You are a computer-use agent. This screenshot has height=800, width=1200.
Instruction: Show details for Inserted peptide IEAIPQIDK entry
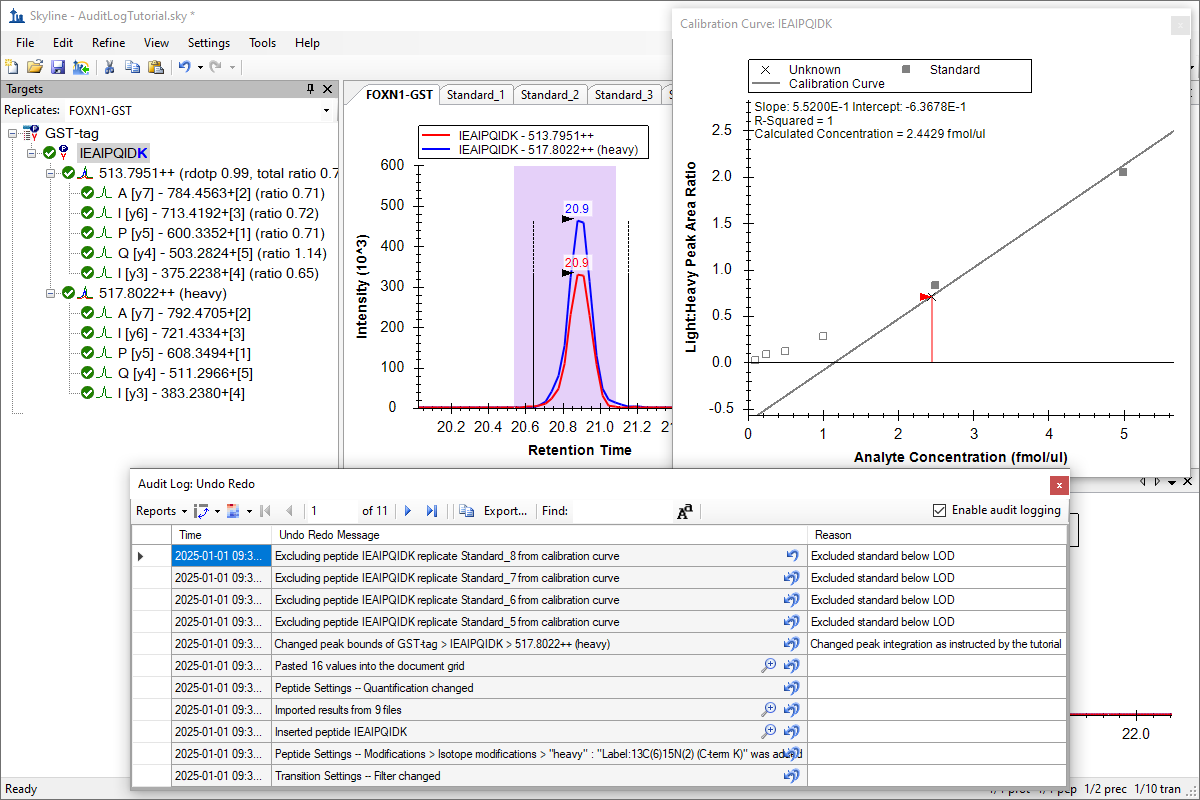(x=768, y=732)
